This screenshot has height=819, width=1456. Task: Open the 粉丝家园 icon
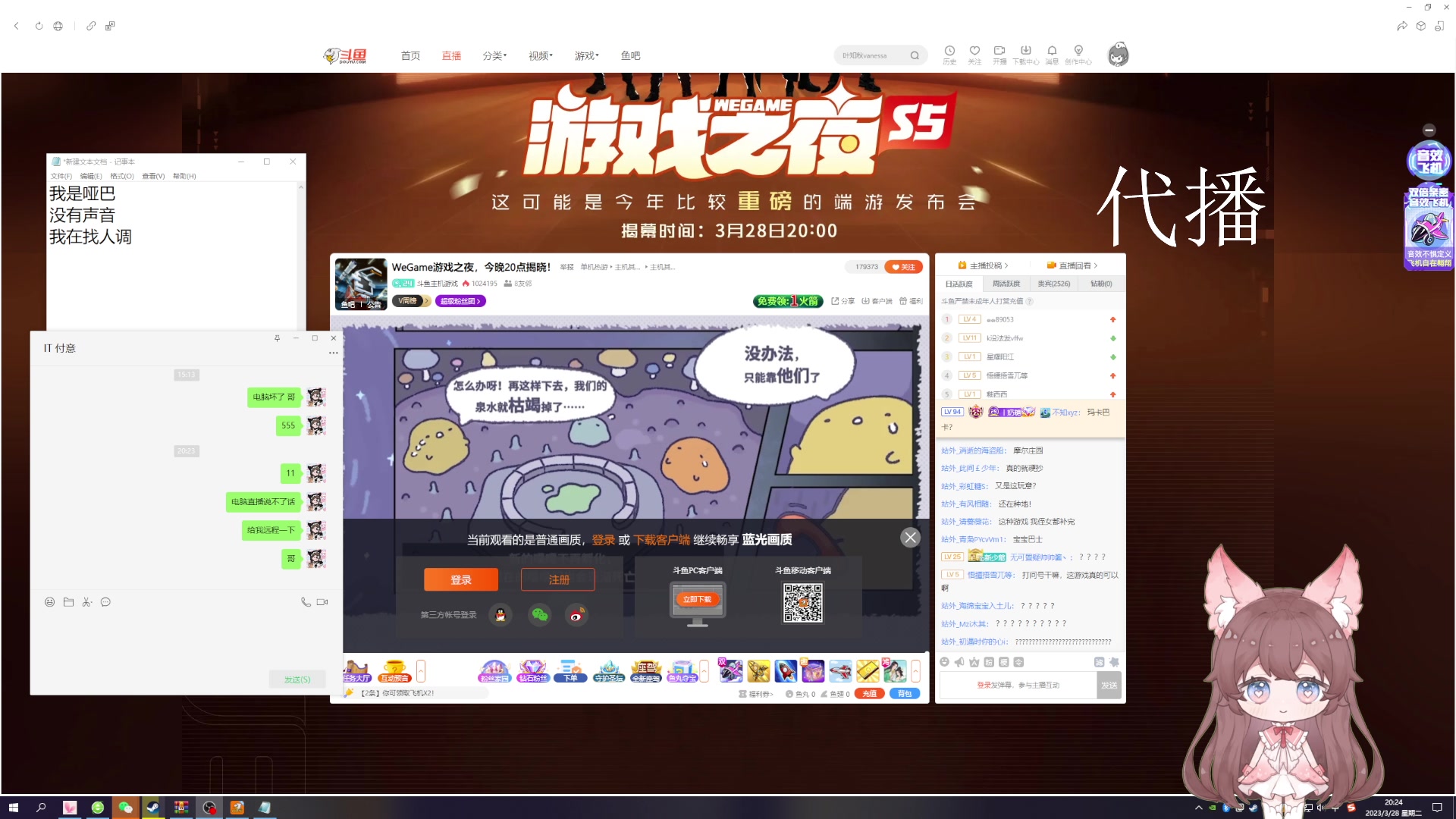pos(494,671)
